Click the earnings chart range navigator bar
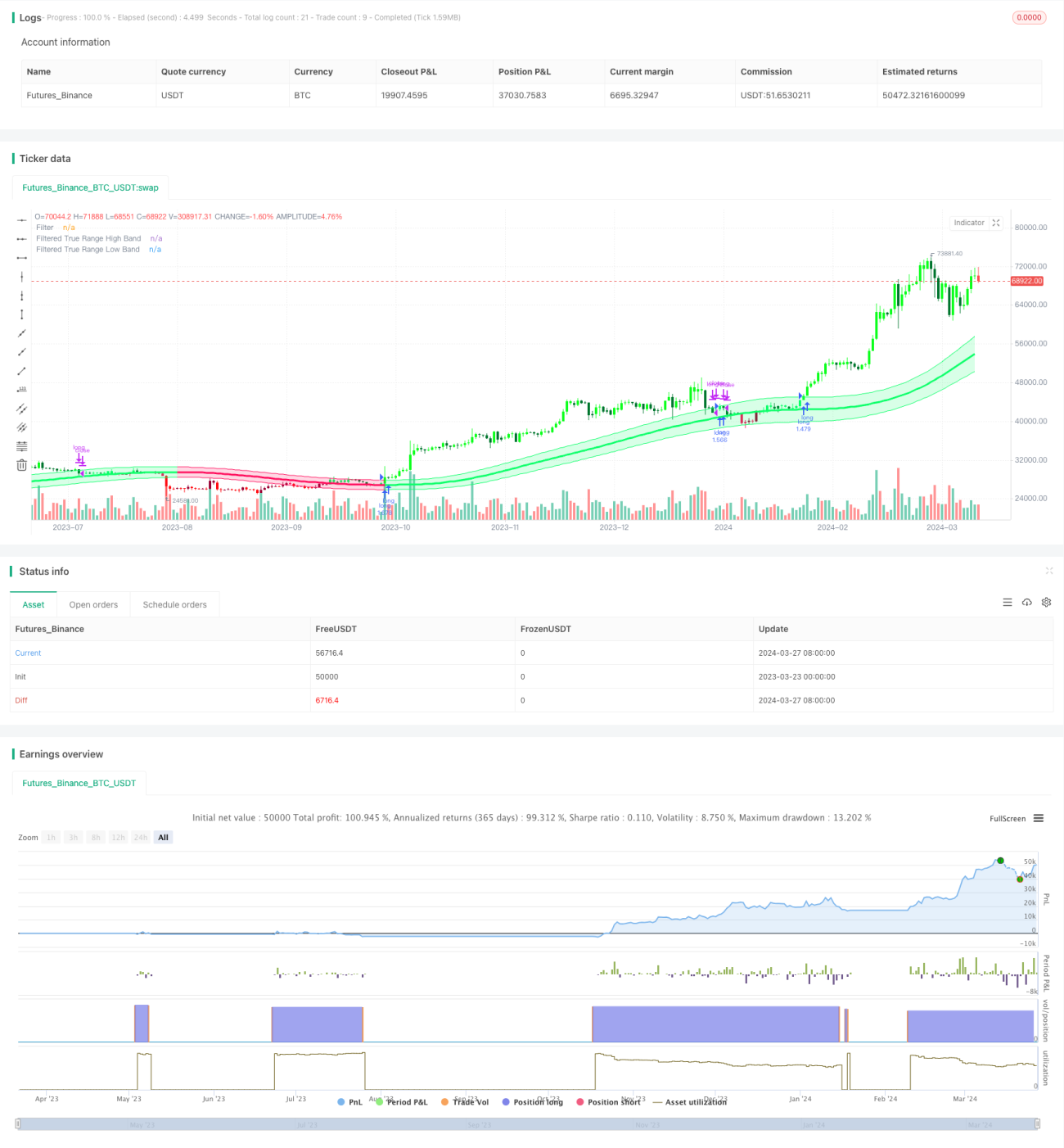The width and height of the screenshot is (1064, 1148). click(x=528, y=1124)
